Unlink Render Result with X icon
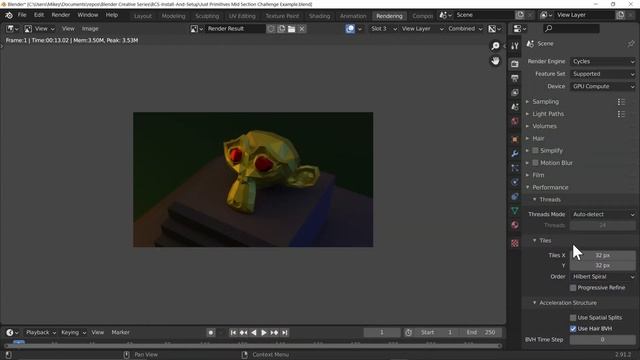The image size is (640, 360). pos(302,29)
